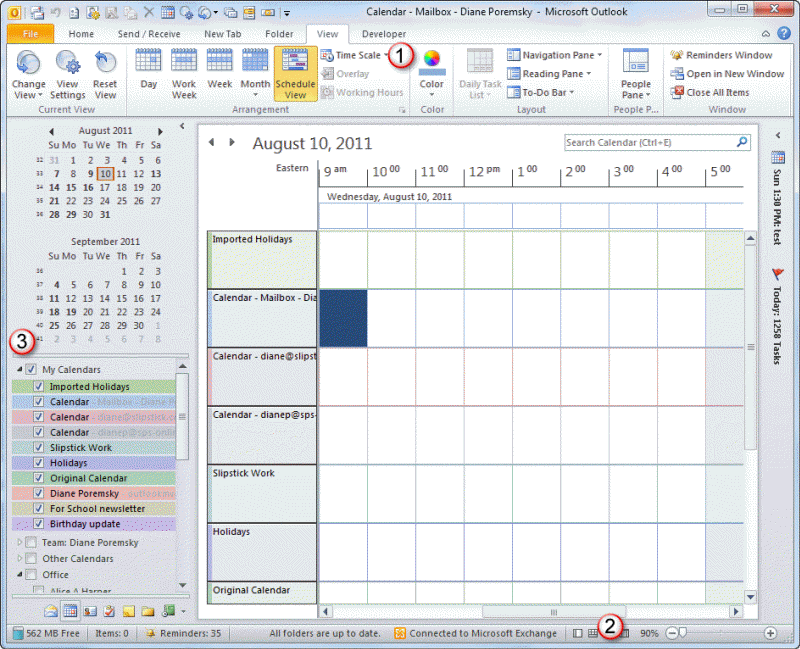Uncheck the Diane Poremsky calendar
Image resolution: width=800 pixels, height=649 pixels.
38,493
